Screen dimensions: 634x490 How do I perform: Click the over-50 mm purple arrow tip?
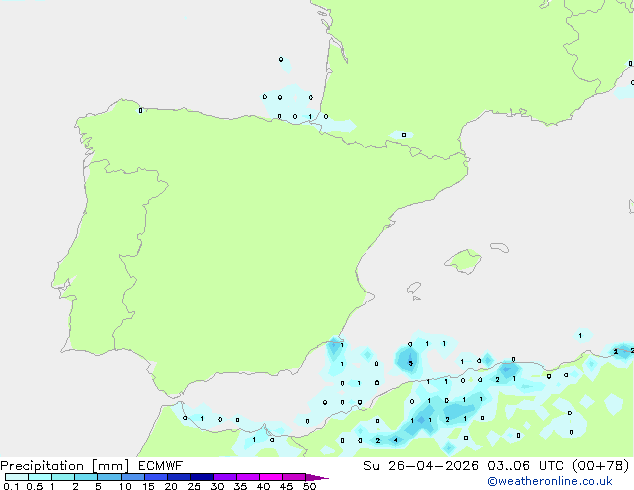pyautogui.click(x=317, y=477)
